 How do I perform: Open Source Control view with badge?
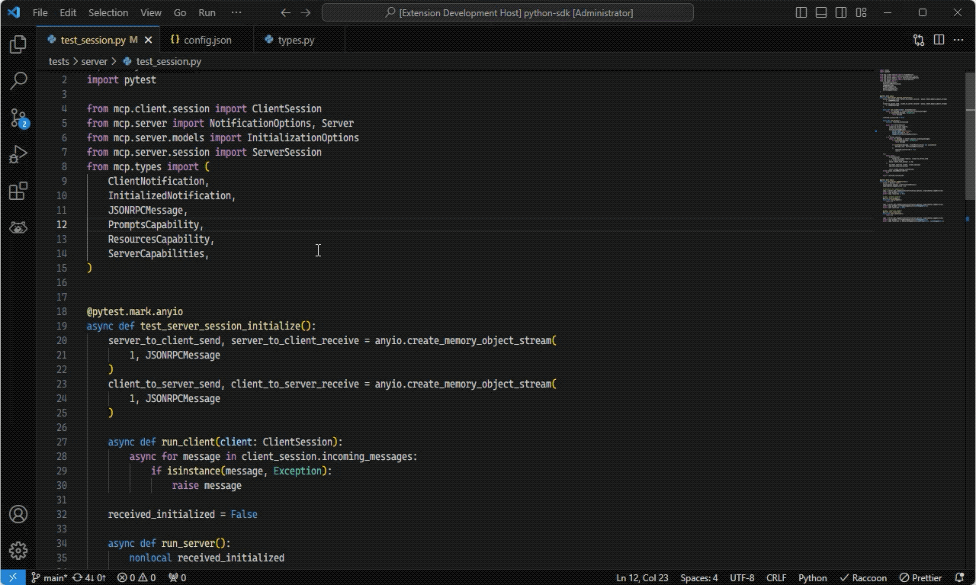tap(18, 118)
